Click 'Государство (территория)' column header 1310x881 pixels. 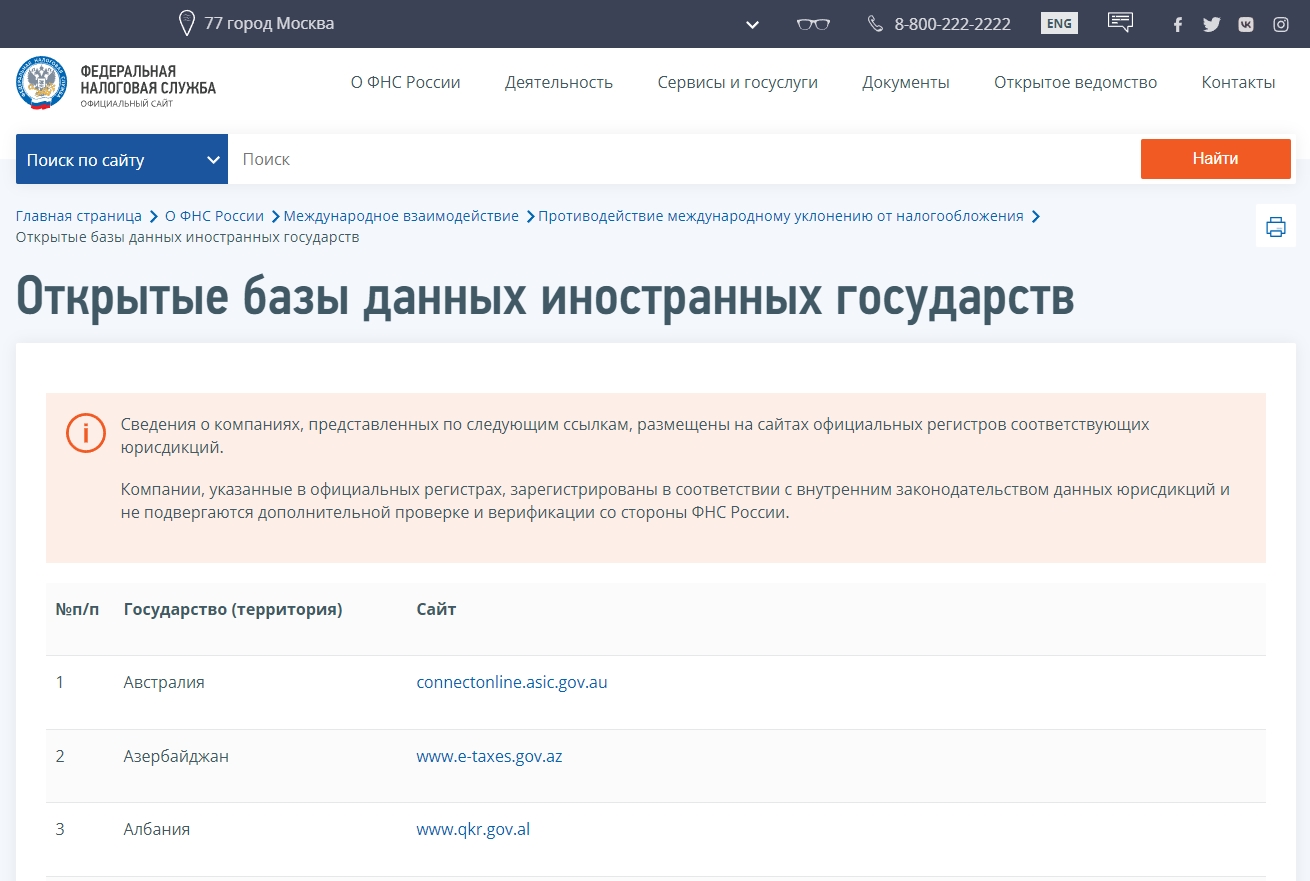(233, 609)
